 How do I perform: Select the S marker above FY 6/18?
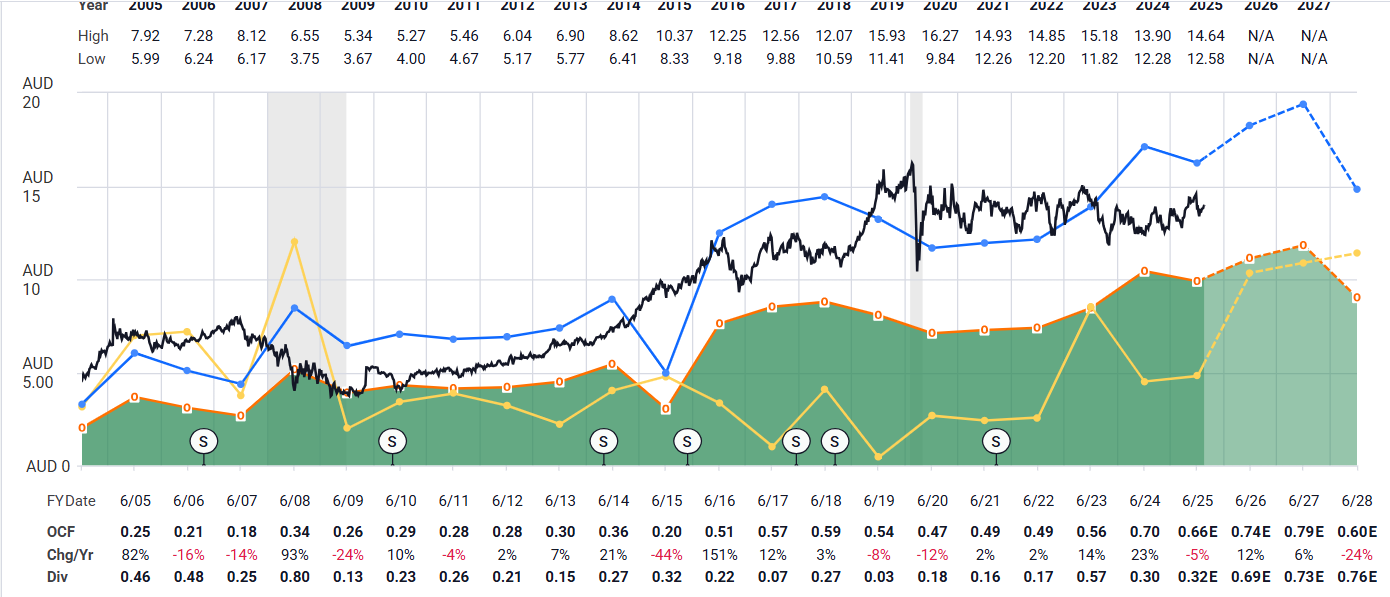[834, 441]
